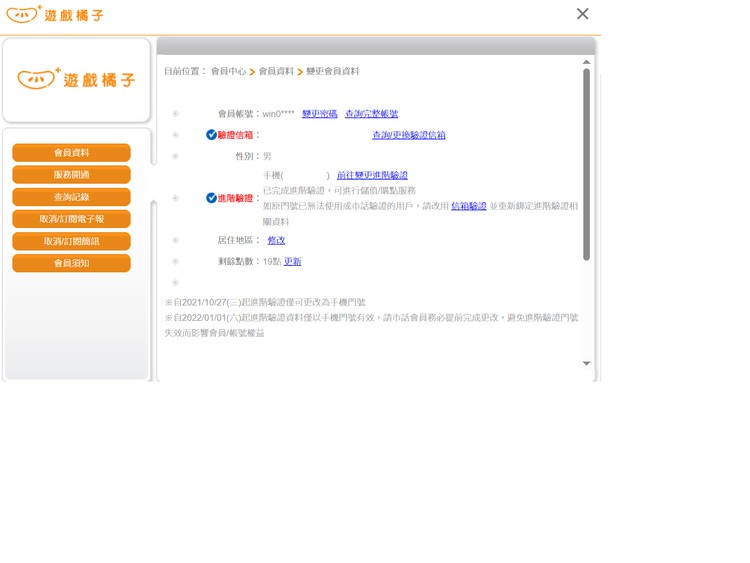The image size is (750, 563).
Task: Close the dialog with the X icon
Action: 583,14
